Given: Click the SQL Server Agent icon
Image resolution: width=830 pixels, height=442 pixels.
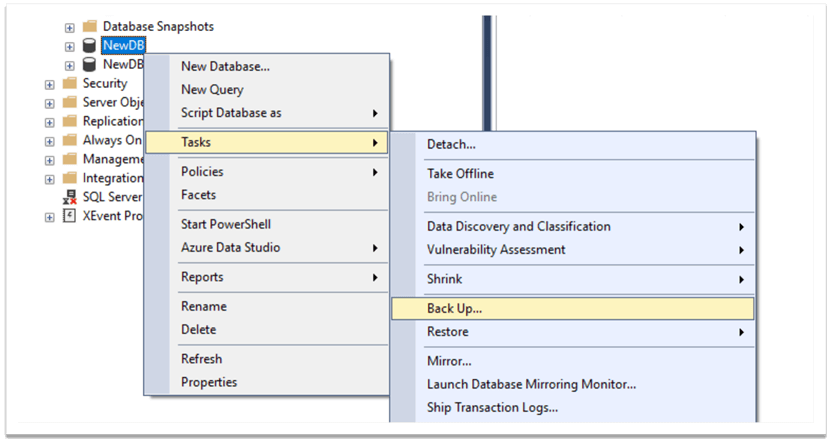Looking at the screenshot, I should 69,197.
